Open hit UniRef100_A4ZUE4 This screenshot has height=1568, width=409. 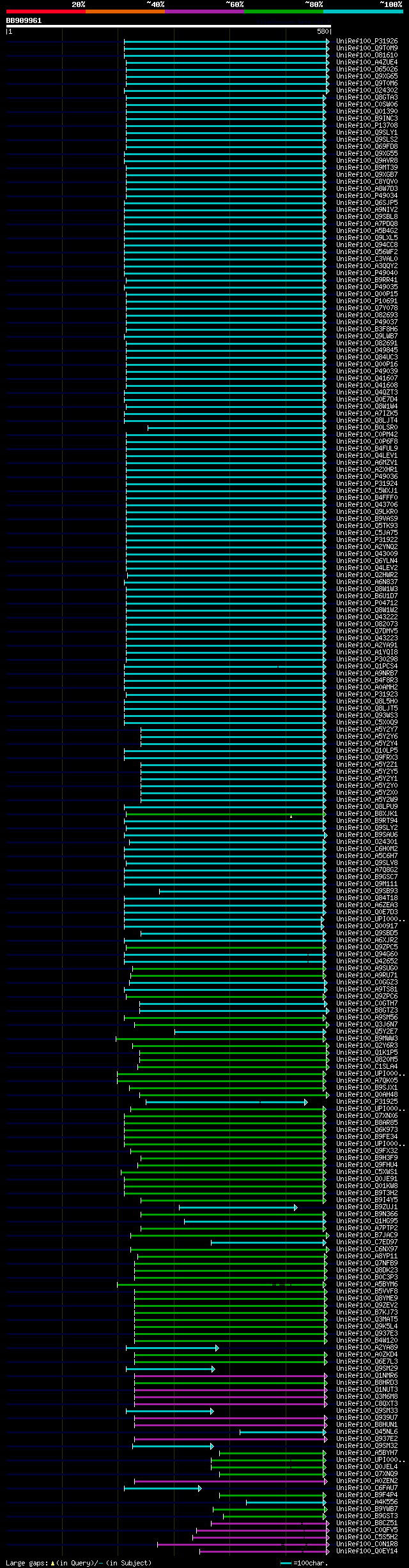(367, 63)
